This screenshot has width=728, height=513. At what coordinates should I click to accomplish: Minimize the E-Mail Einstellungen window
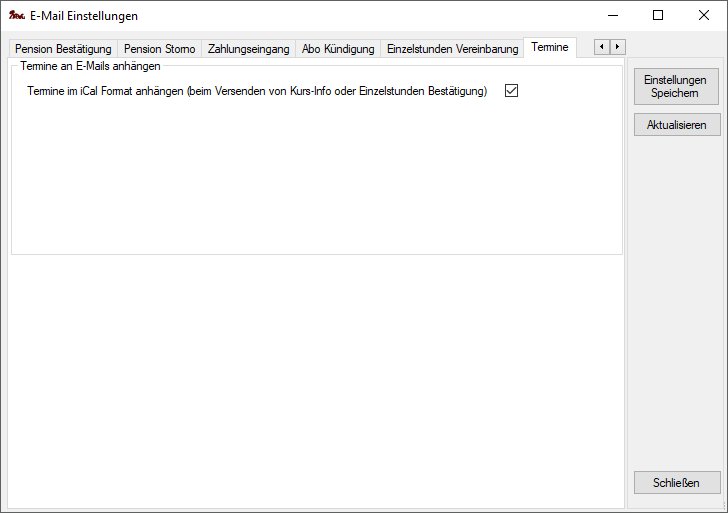pyautogui.click(x=612, y=15)
